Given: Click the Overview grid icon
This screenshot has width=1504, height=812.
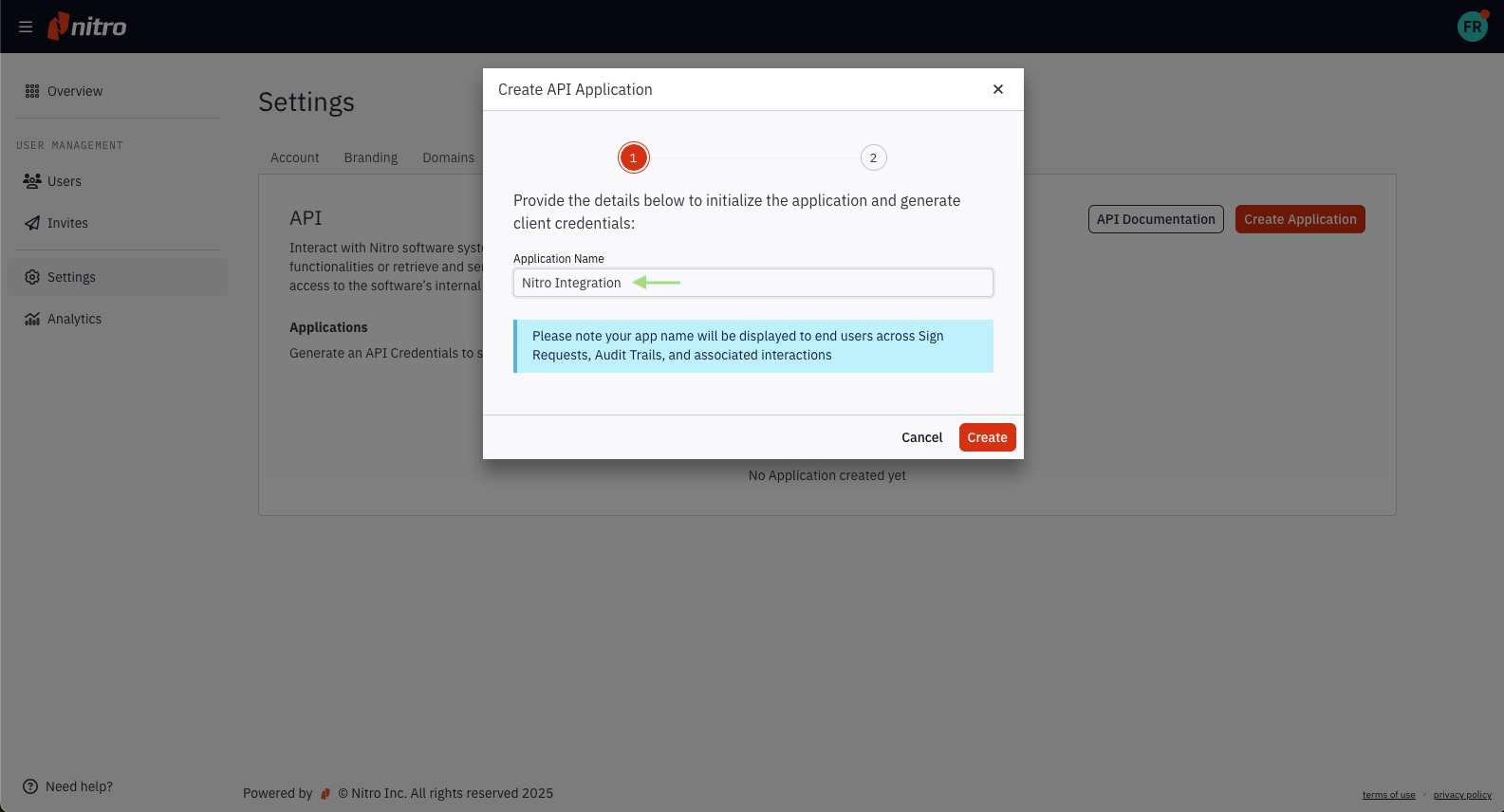Looking at the screenshot, I should click(x=32, y=91).
